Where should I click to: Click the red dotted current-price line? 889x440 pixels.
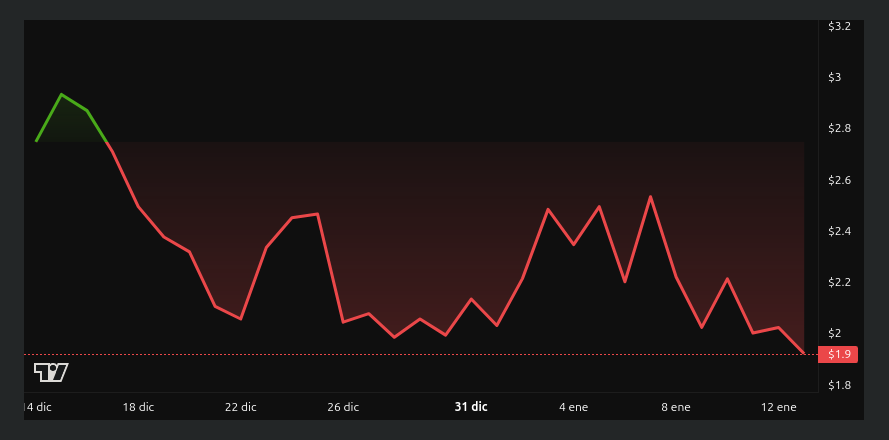tap(421, 354)
